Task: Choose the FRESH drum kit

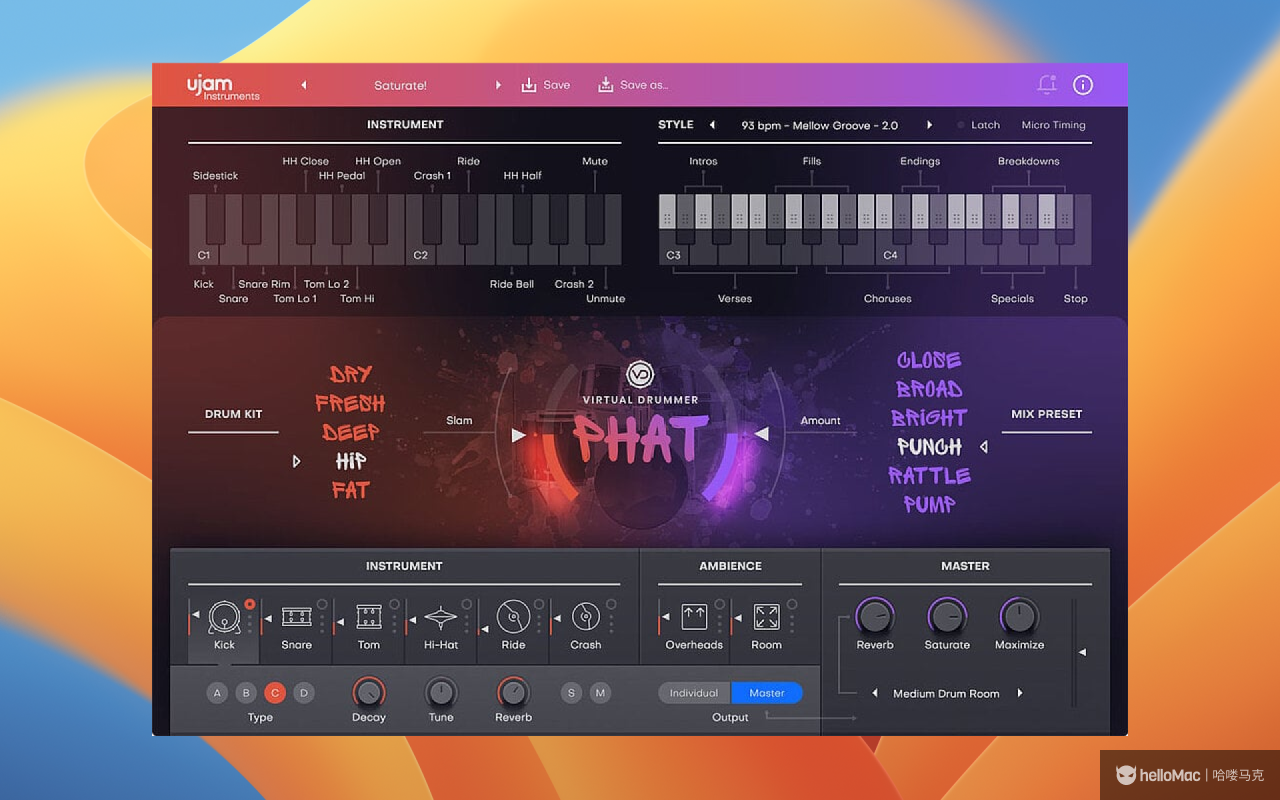Action: (350, 403)
